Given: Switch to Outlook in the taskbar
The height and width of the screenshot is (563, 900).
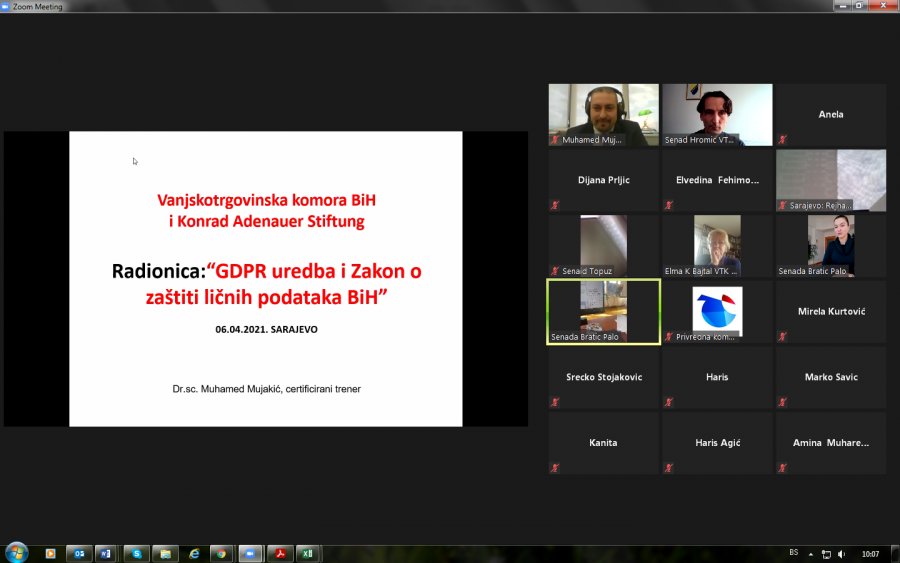Looking at the screenshot, I should [x=79, y=554].
